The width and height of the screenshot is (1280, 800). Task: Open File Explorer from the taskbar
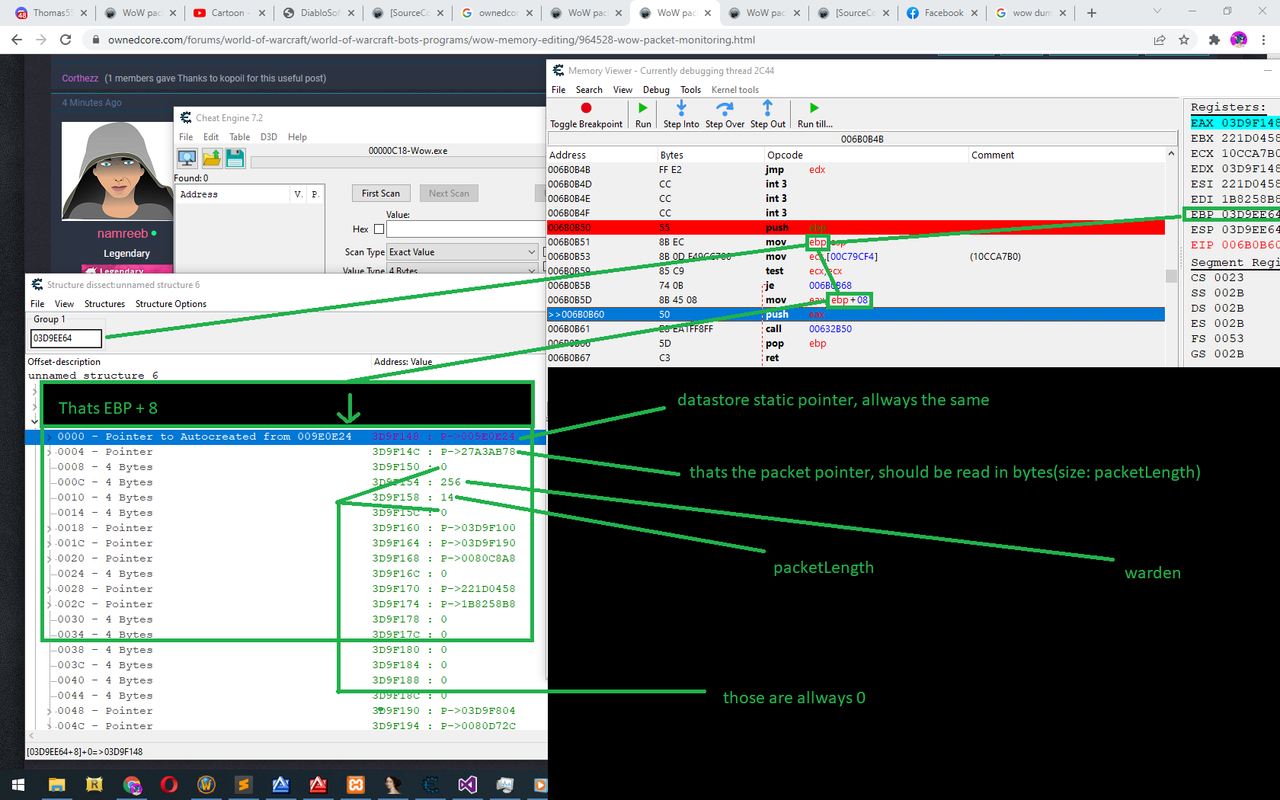[x=57, y=785]
